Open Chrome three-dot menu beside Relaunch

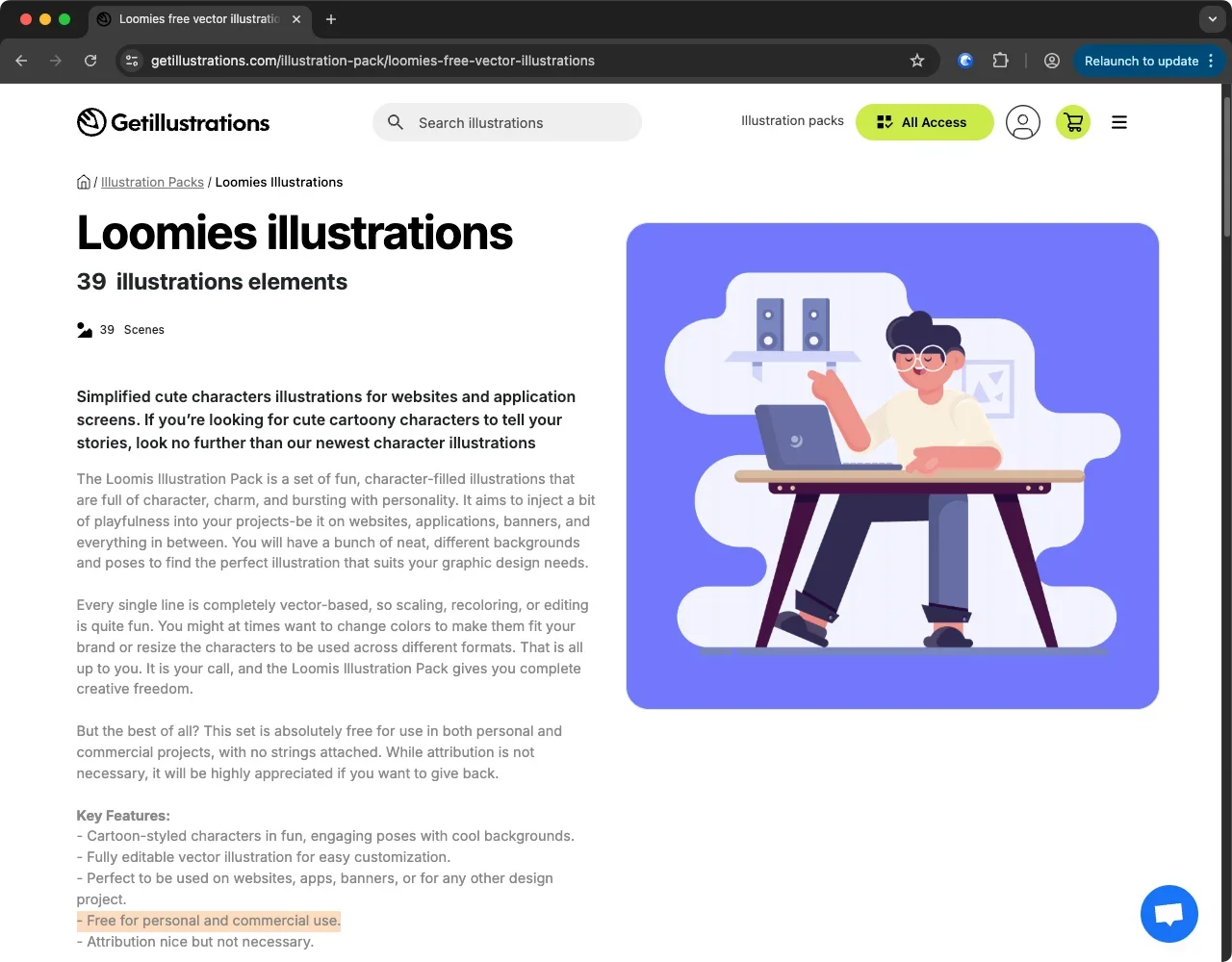[1211, 61]
